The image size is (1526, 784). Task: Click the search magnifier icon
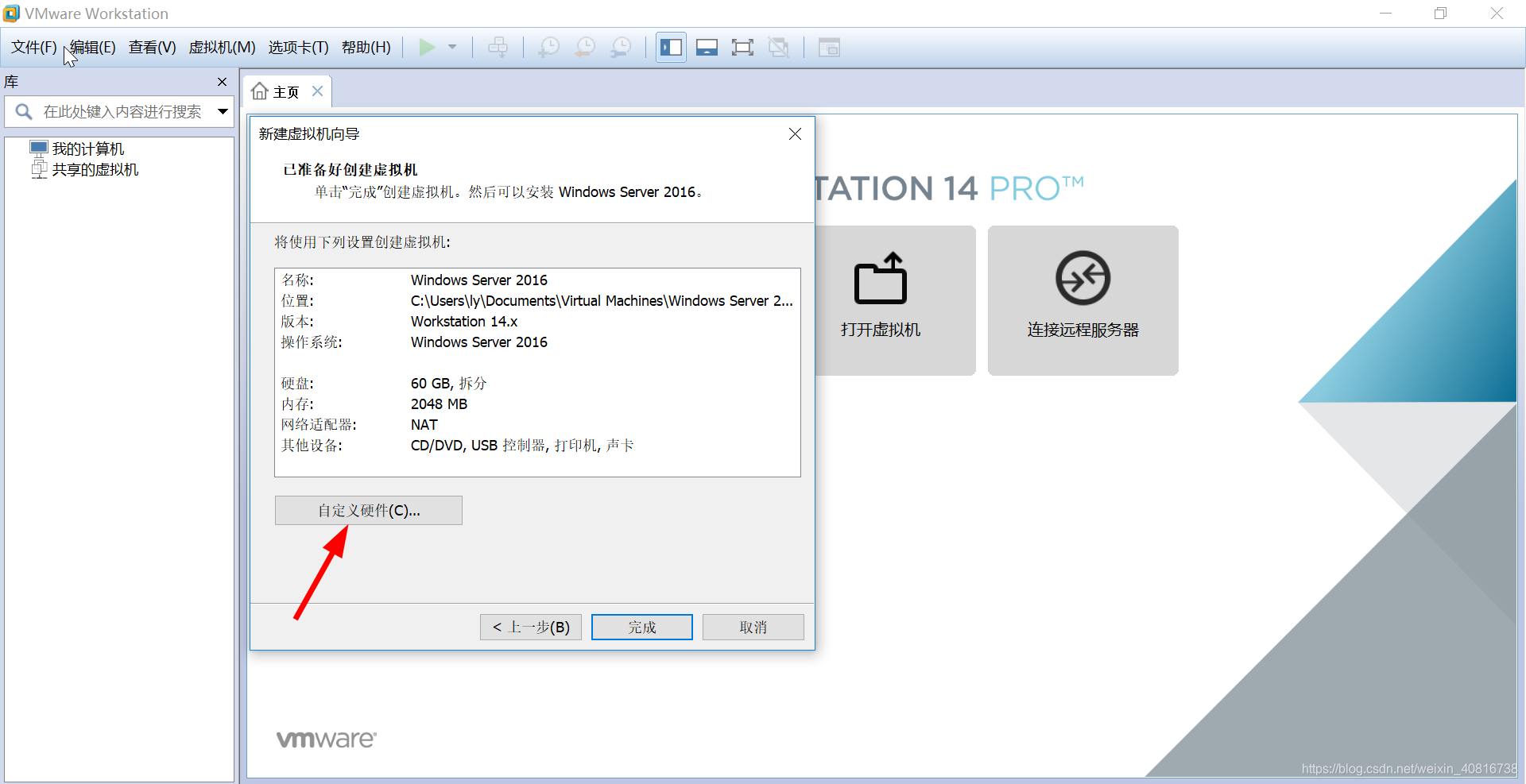click(x=24, y=112)
